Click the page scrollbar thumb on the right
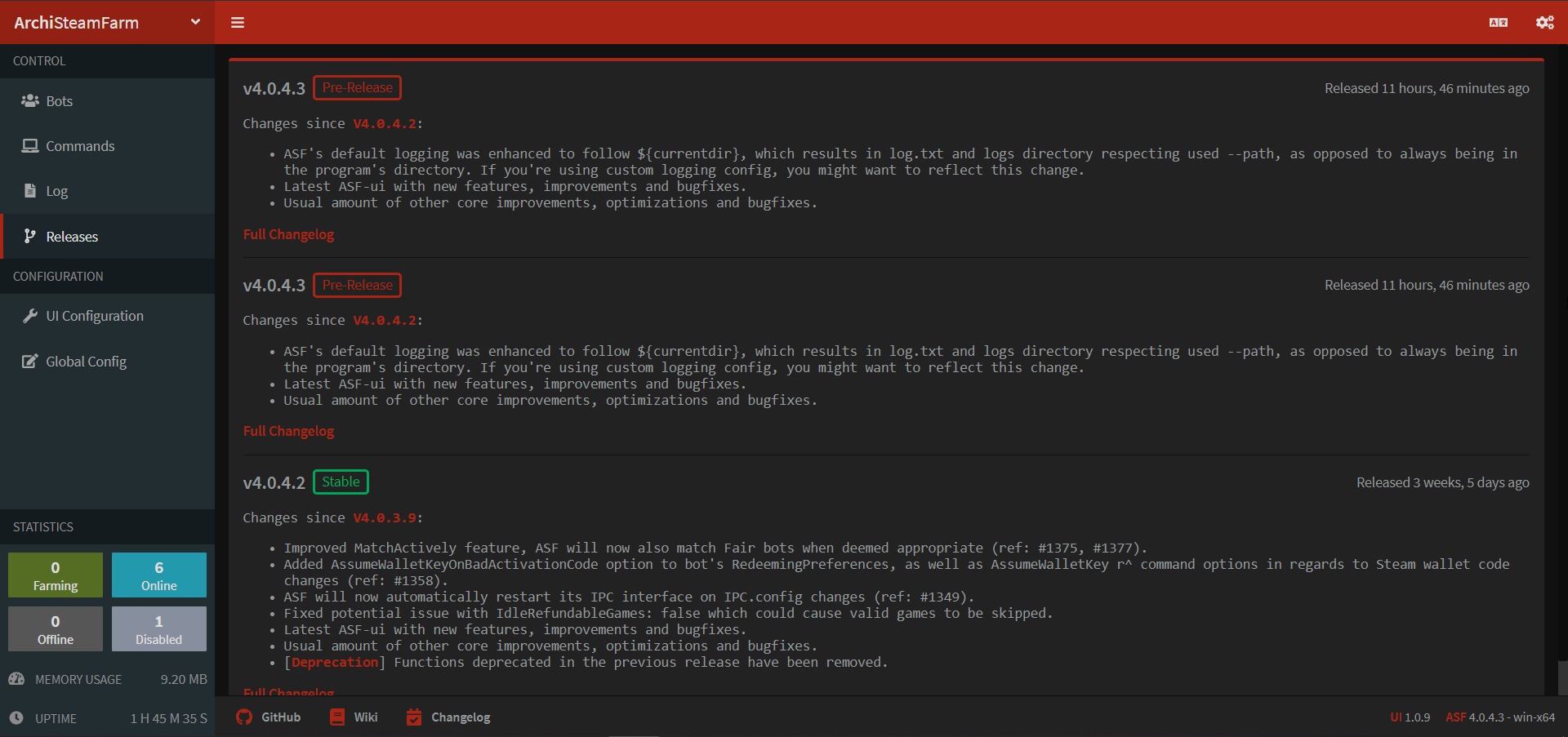The height and width of the screenshot is (737, 1568). 1562,678
